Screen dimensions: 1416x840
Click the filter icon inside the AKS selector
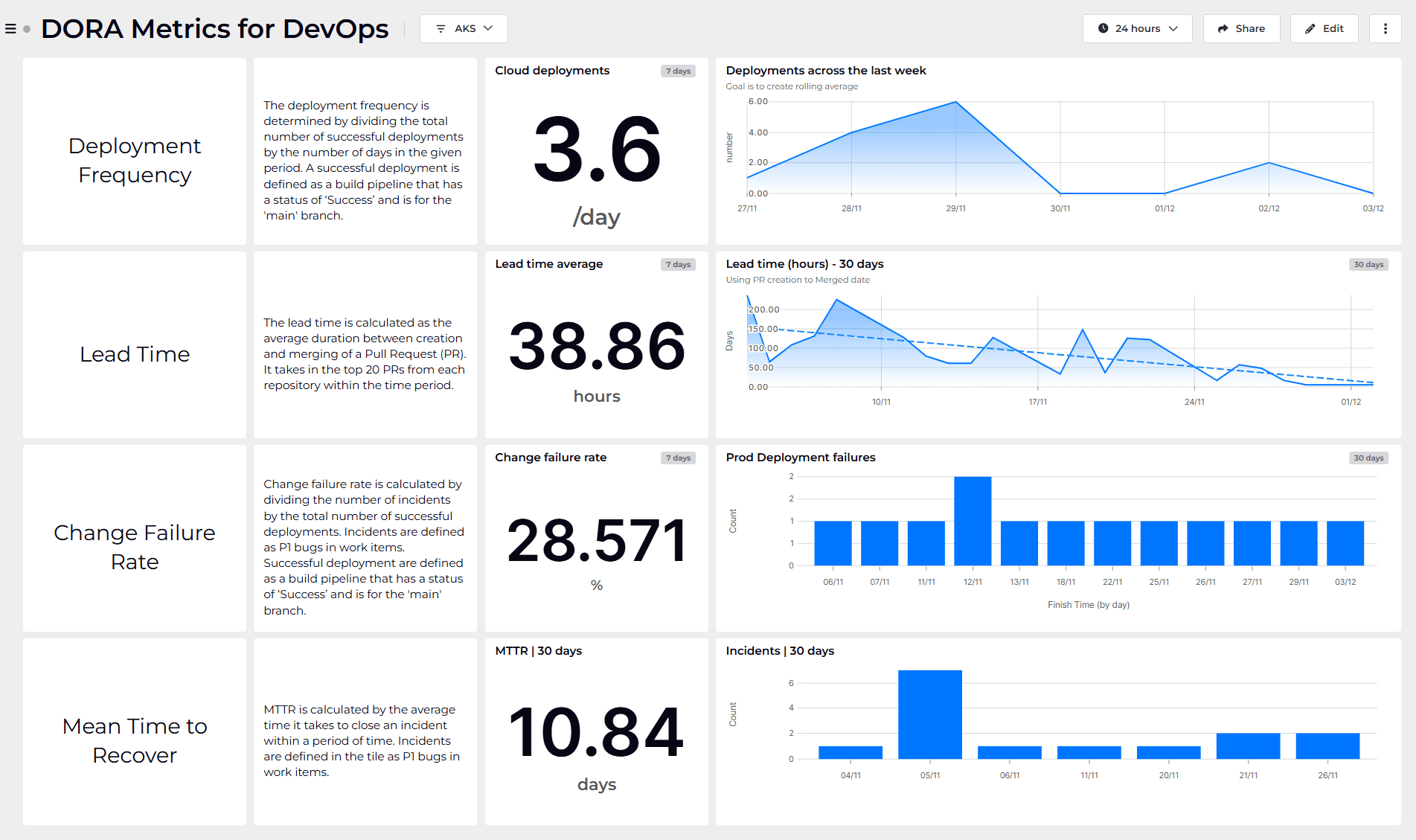[441, 28]
